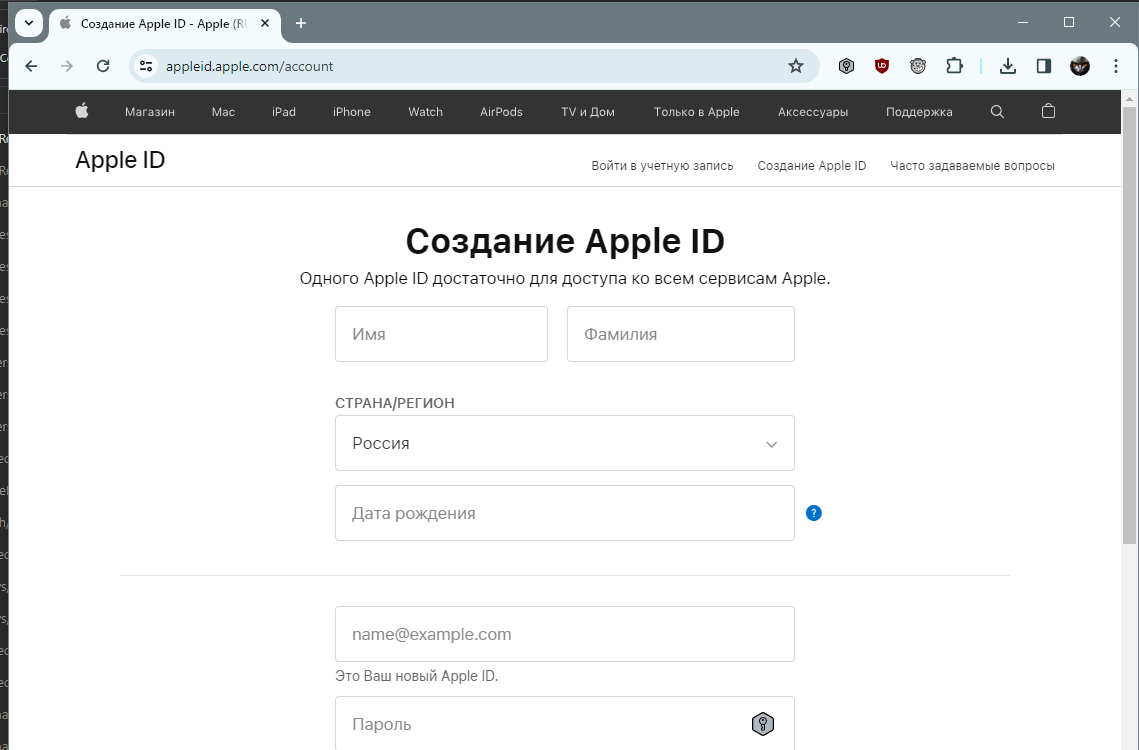Image resolution: width=1139 pixels, height=750 pixels.
Task: Open the iPhone menu item
Action: pyautogui.click(x=352, y=112)
